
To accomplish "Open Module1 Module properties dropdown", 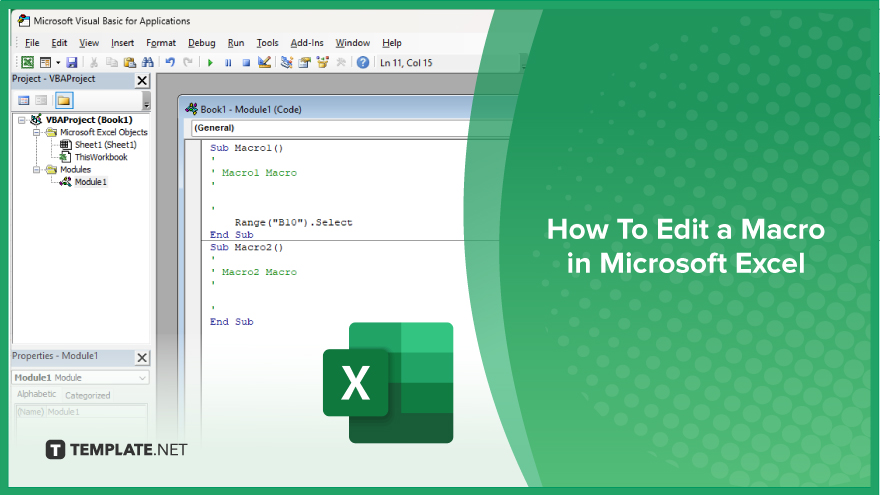I will 80,378.
